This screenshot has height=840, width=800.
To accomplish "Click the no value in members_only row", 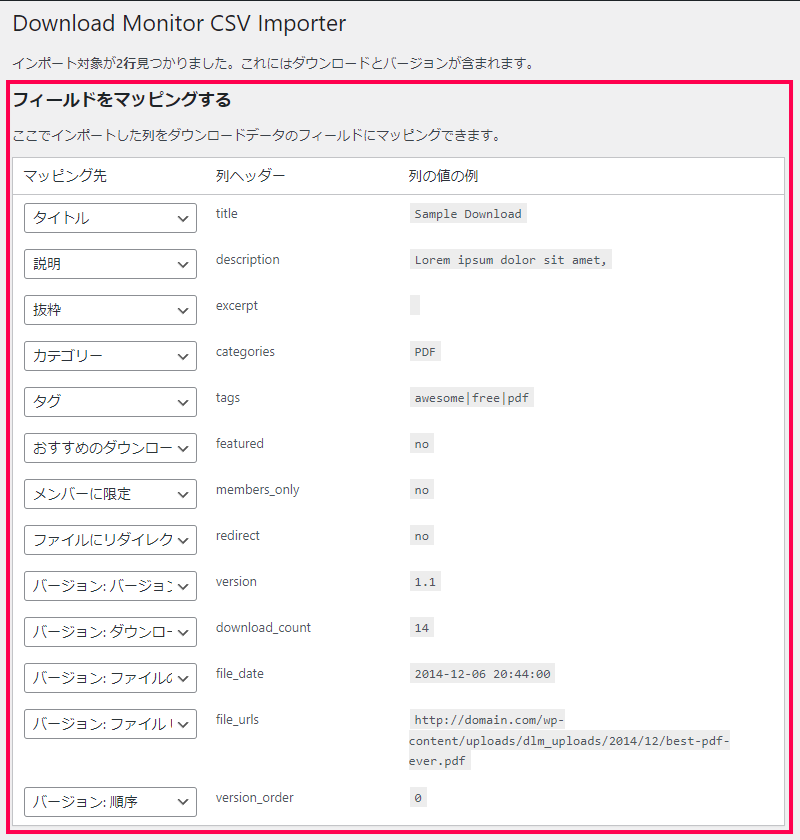I will point(422,490).
